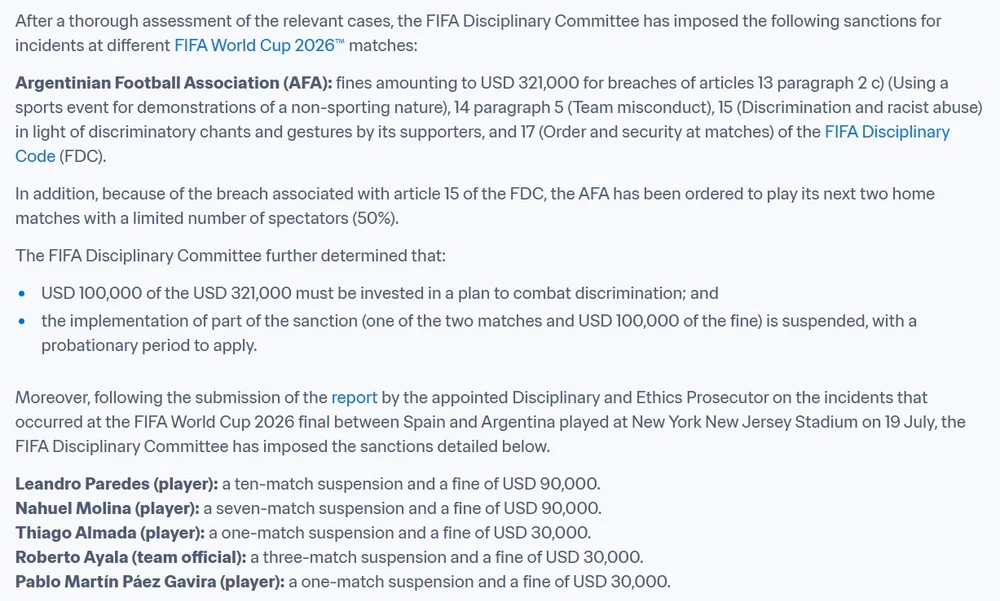Open the prosecutor's report link

pos(354,397)
